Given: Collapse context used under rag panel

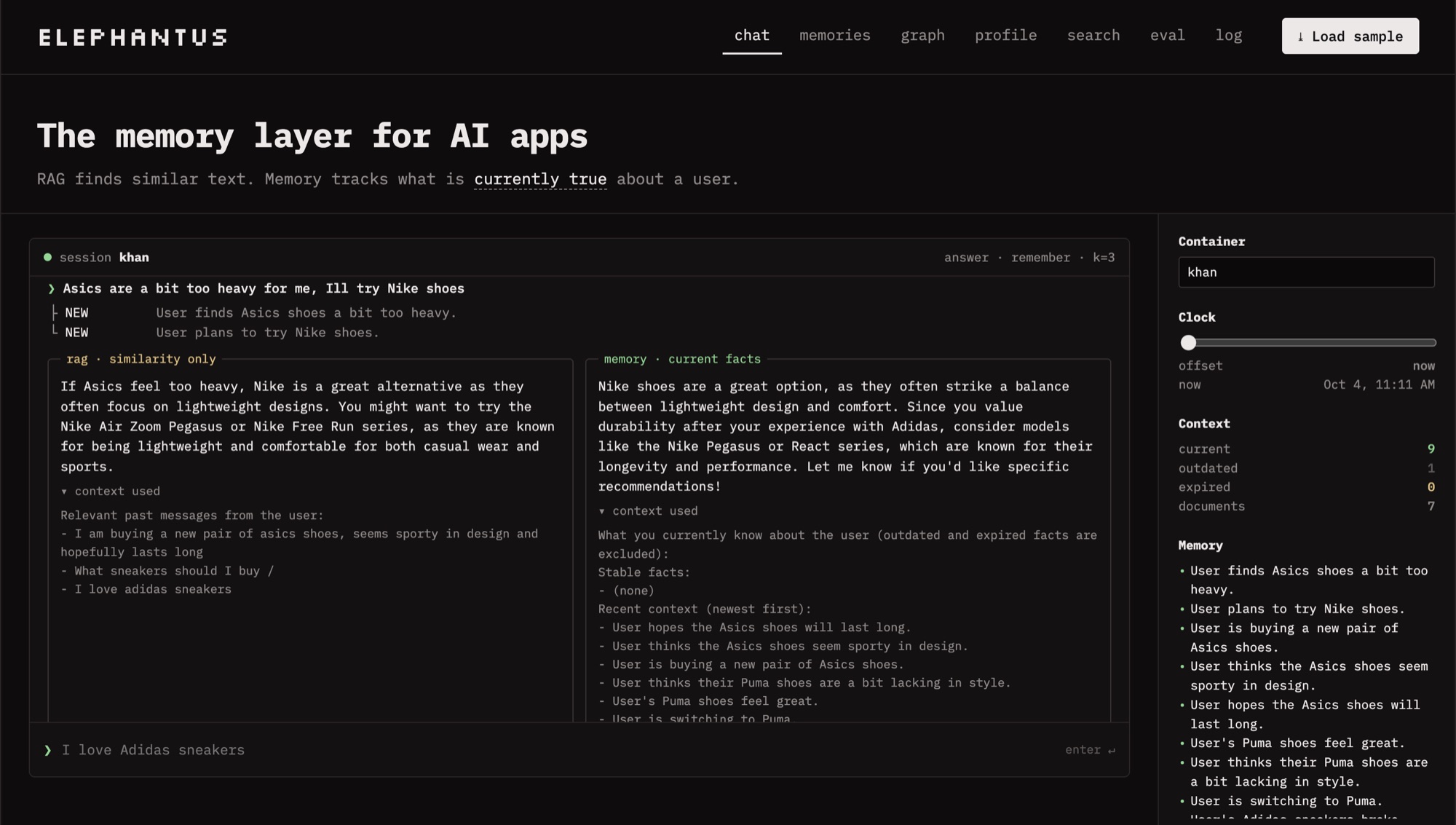Looking at the screenshot, I should (110, 492).
